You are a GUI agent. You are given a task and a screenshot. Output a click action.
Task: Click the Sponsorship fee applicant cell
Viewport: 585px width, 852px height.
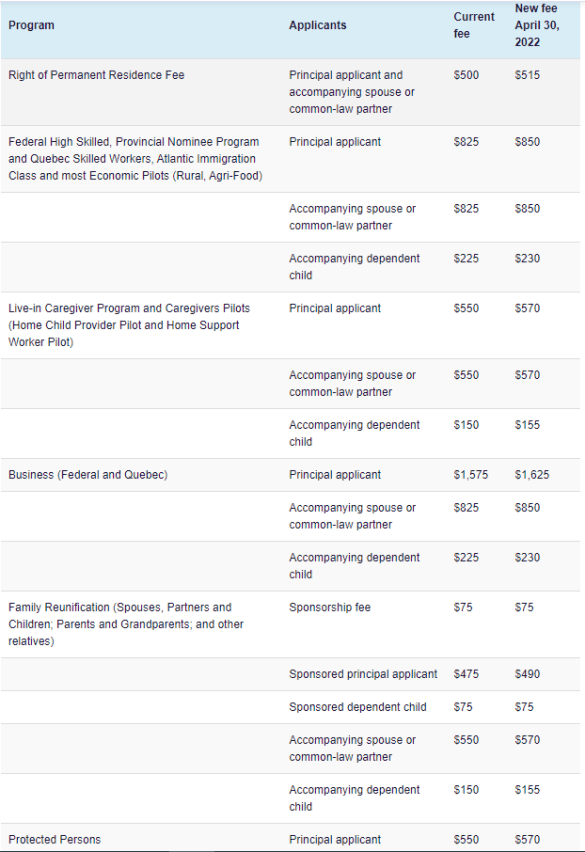(330, 607)
